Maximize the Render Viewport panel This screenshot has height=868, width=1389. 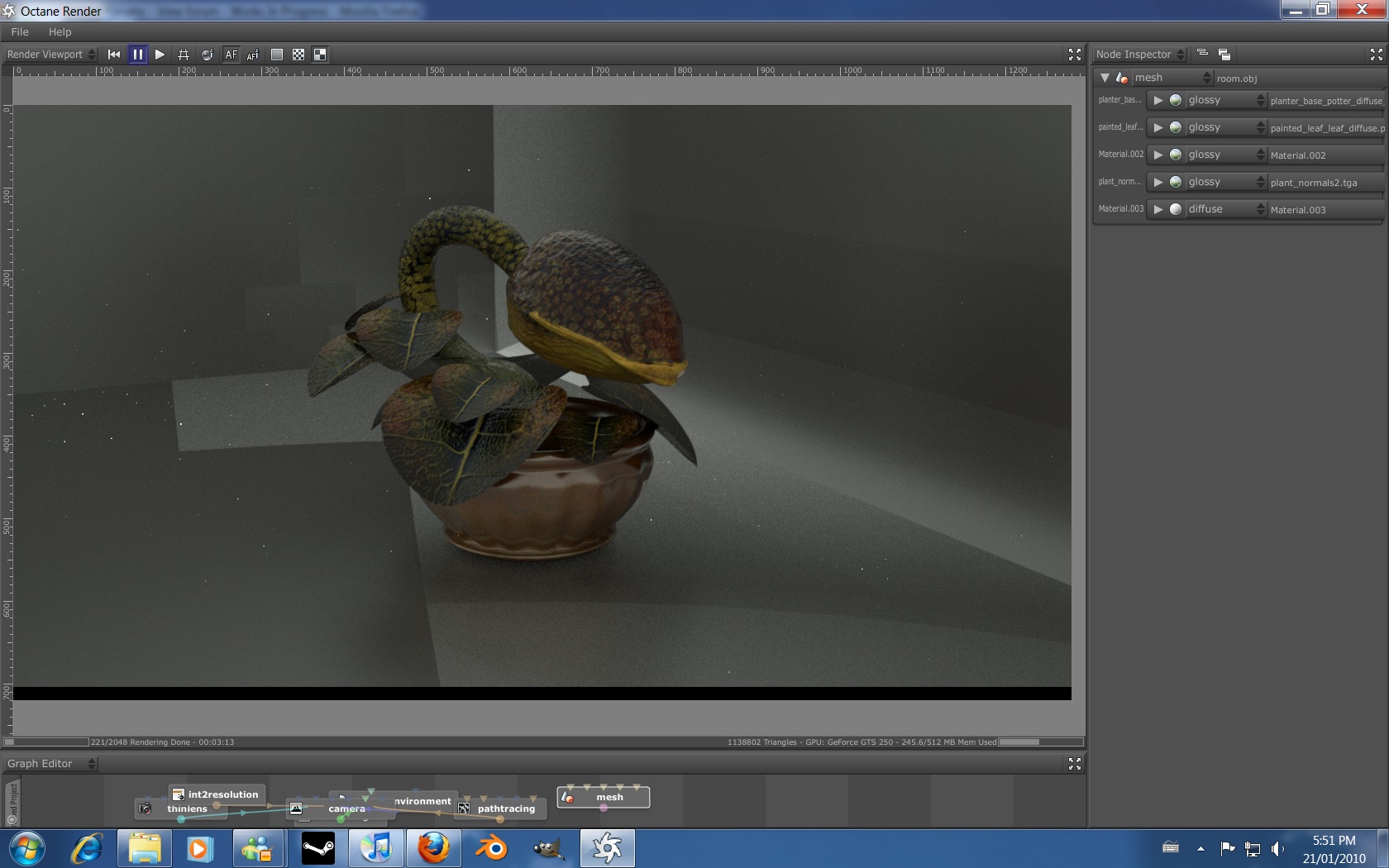(1075, 55)
